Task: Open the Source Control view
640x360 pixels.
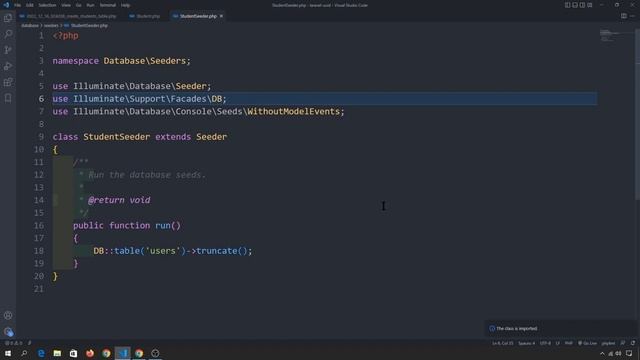Action: 8,50
